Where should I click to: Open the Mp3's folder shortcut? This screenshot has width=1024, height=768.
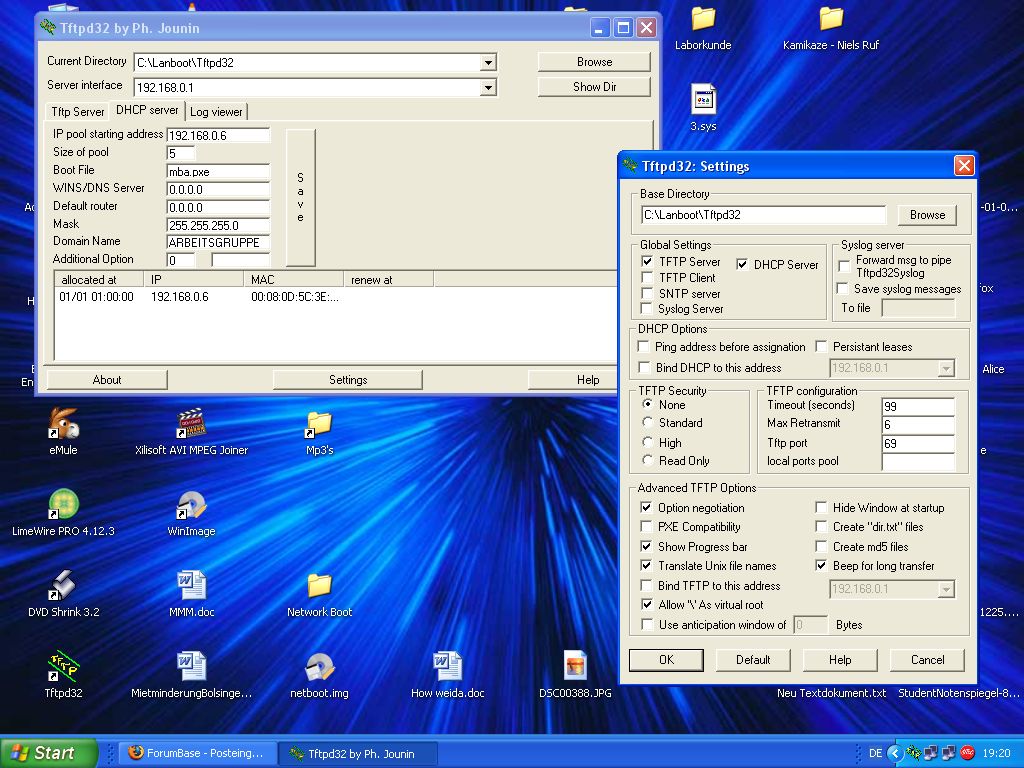pyautogui.click(x=319, y=424)
